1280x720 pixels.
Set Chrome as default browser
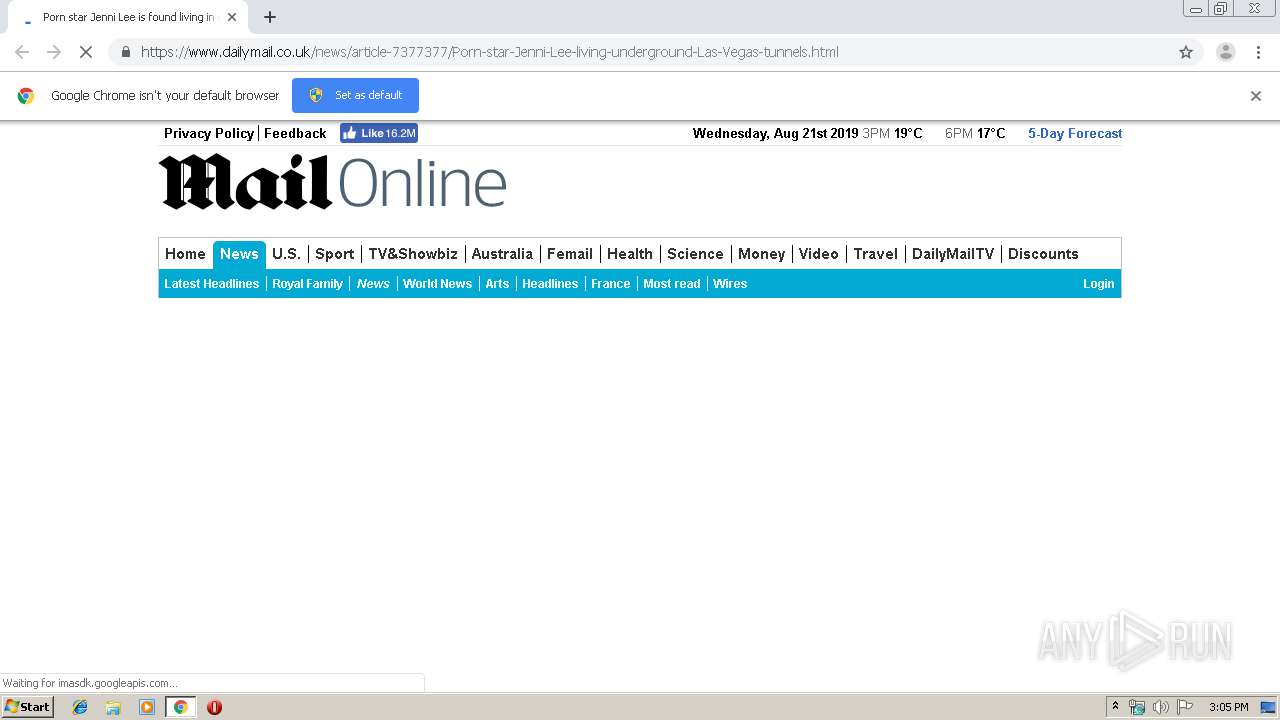(x=355, y=95)
